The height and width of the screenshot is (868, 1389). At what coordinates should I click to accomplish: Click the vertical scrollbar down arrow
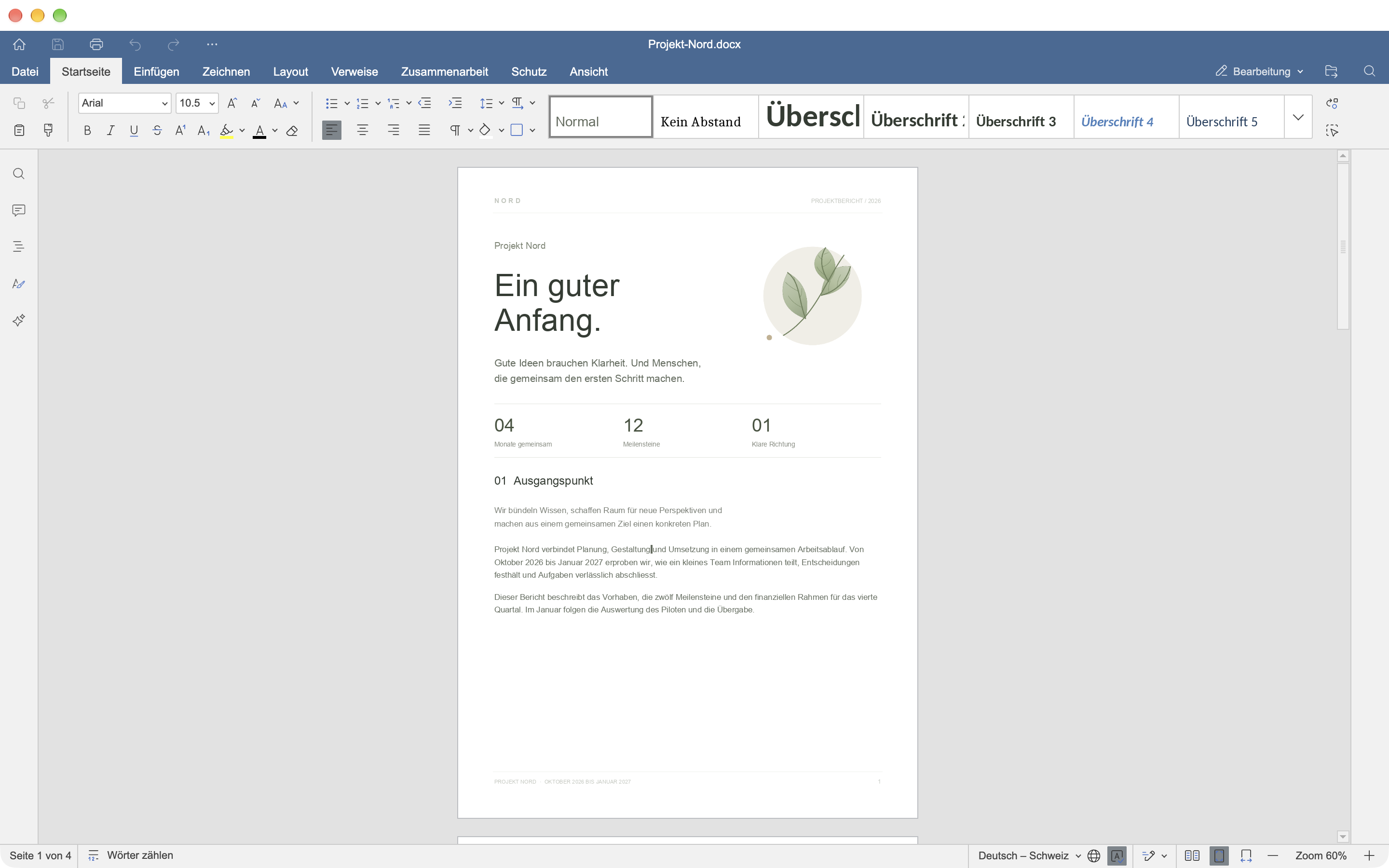(x=1343, y=837)
